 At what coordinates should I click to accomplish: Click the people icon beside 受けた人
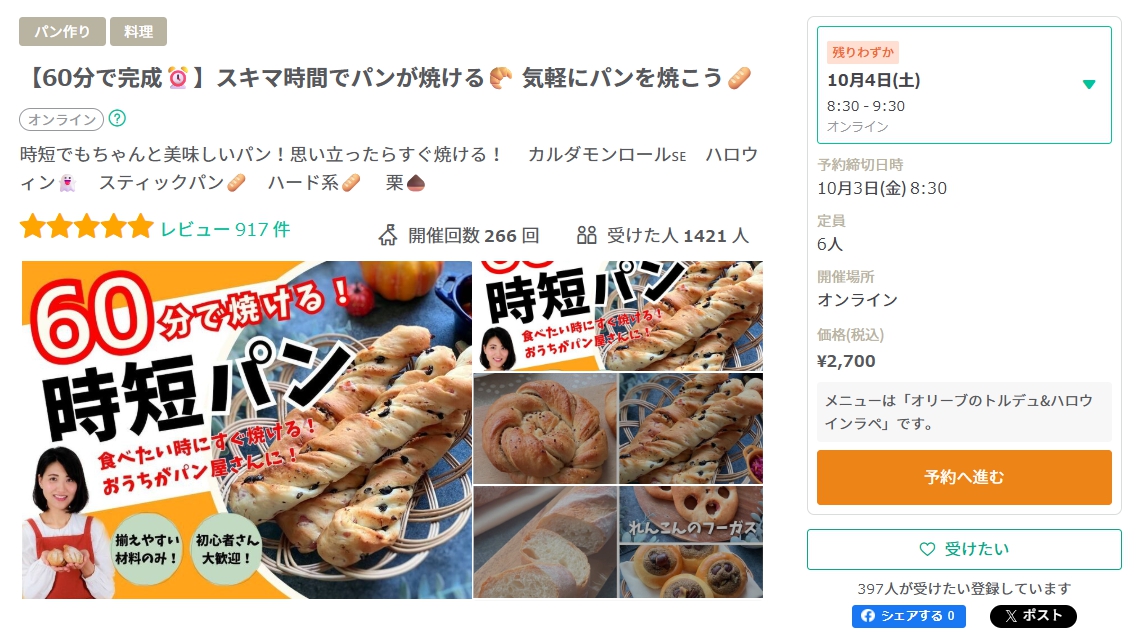click(x=586, y=235)
